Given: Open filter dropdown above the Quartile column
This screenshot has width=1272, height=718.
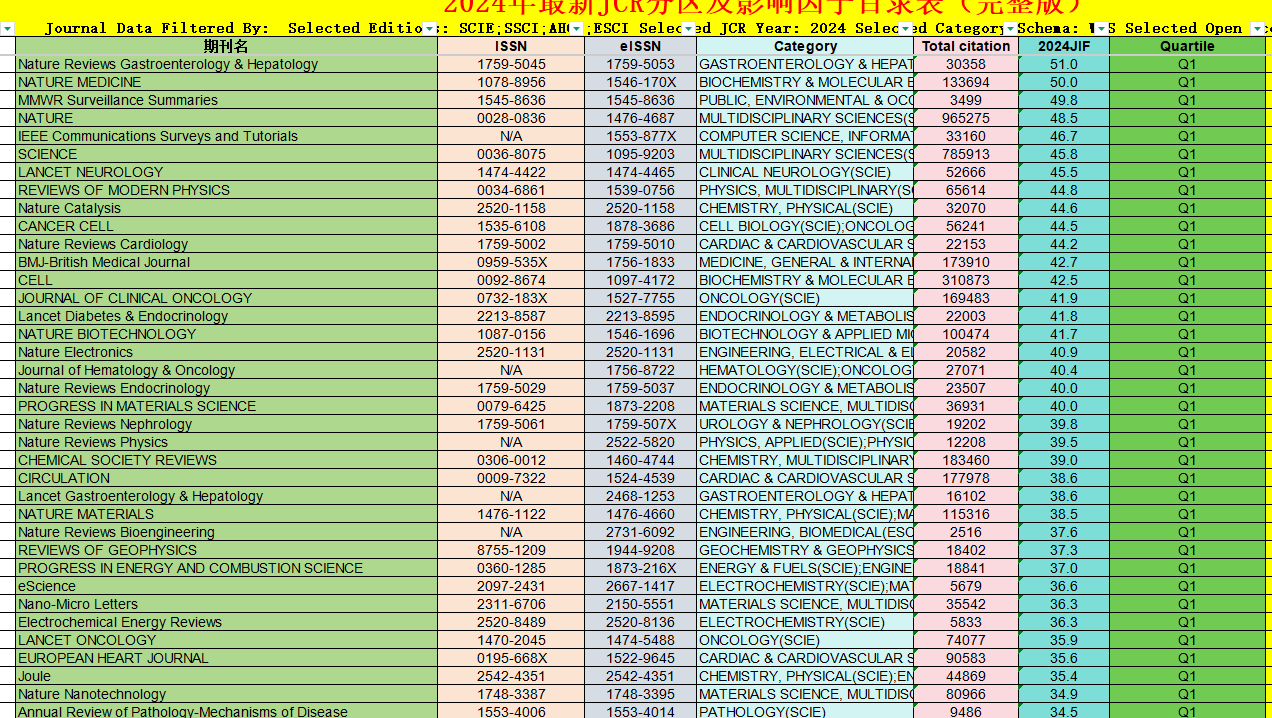Looking at the screenshot, I should (x=1257, y=29).
